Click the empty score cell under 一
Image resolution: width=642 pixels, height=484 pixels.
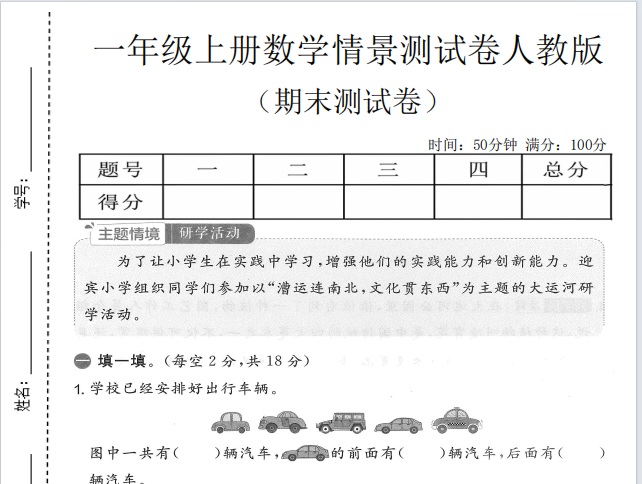coord(208,201)
